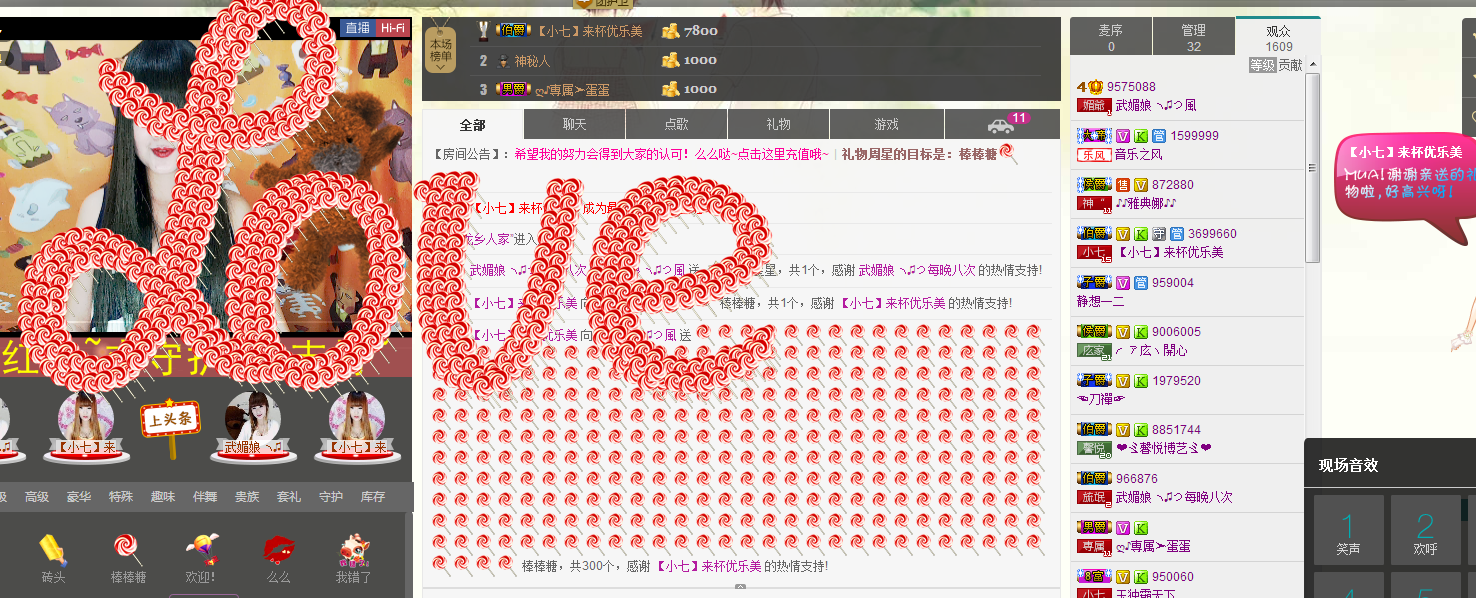Open the 游戏 tab
This screenshot has height=598, width=1476.
(887, 125)
